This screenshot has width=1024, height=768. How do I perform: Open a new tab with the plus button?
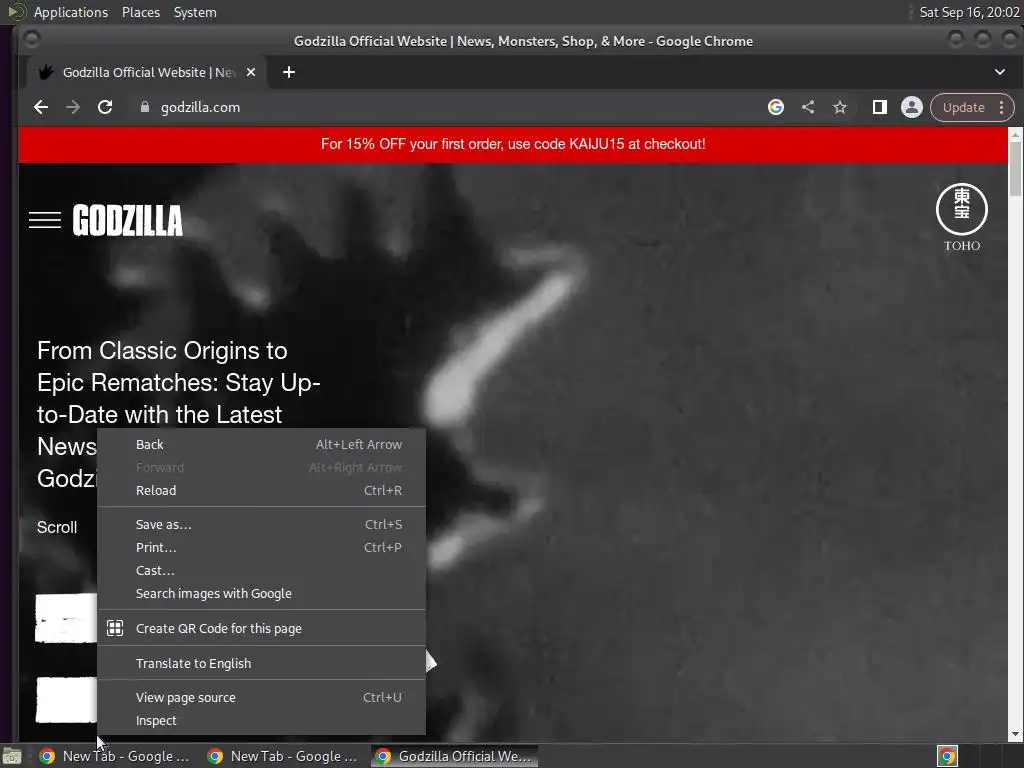point(289,72)
